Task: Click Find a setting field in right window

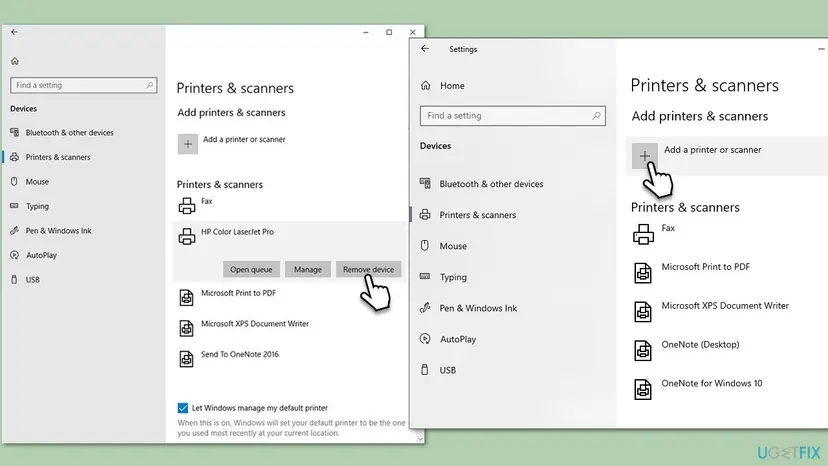Action: click(512, 116)
